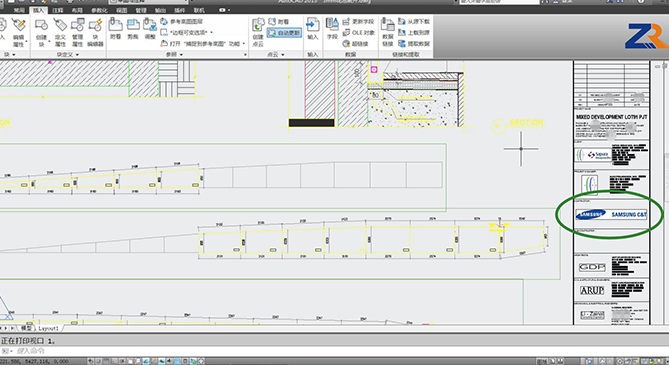Open the 管理属性 Manage Attributes tool

click(77, 32)
